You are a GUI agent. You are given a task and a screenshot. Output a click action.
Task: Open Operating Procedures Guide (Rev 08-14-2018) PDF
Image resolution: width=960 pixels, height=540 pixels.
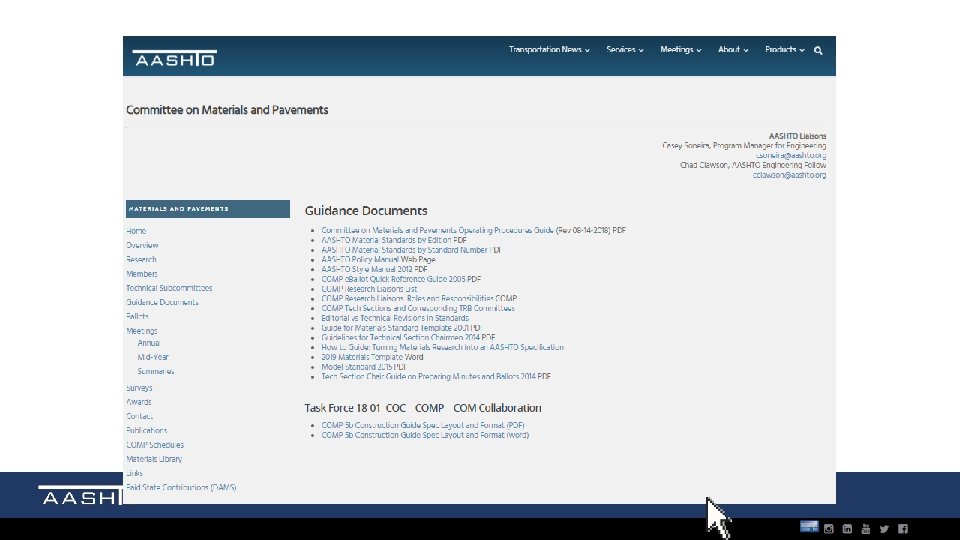coord(473,230)
